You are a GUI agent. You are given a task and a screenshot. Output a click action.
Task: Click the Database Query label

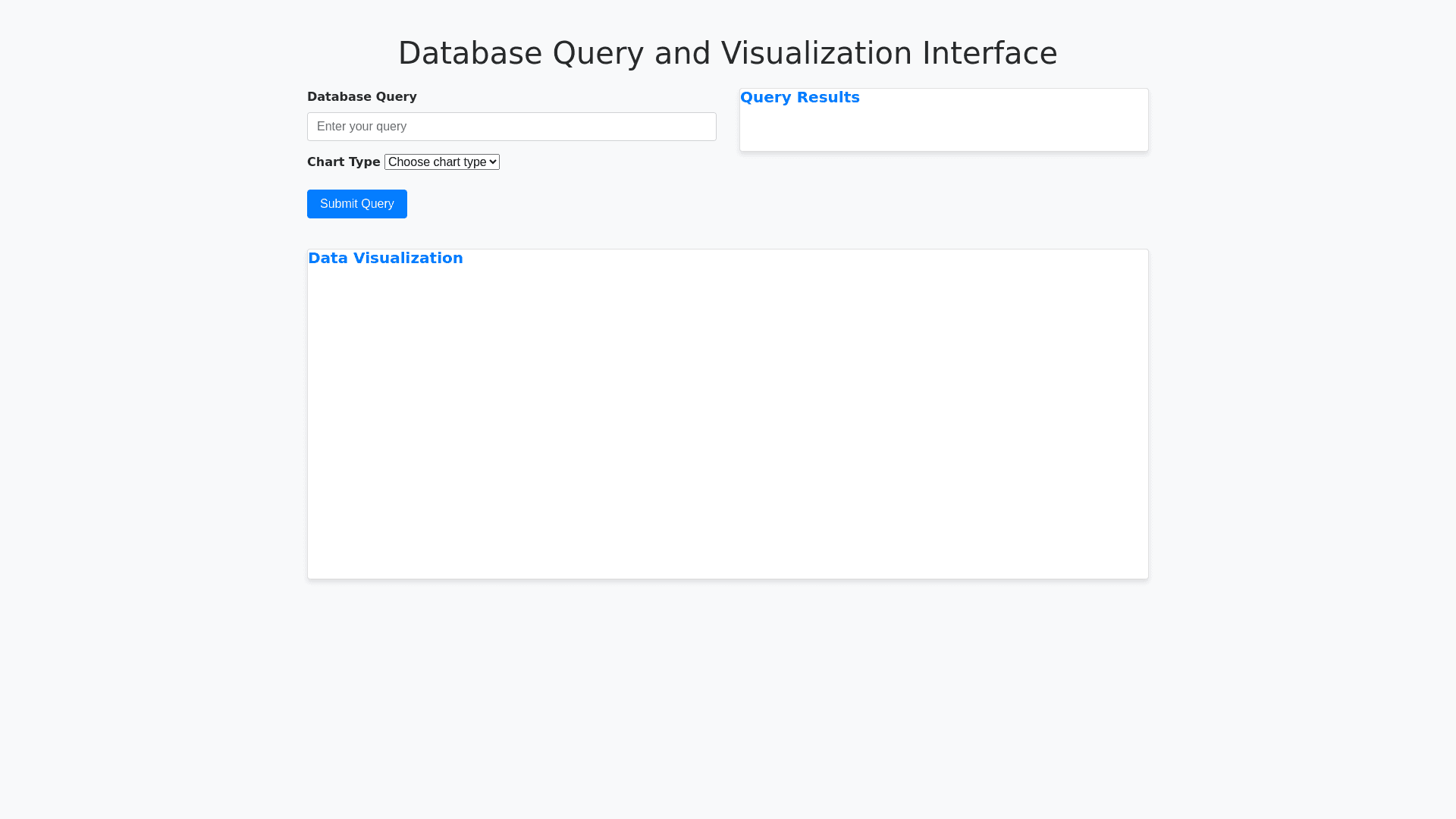point(362,97)
